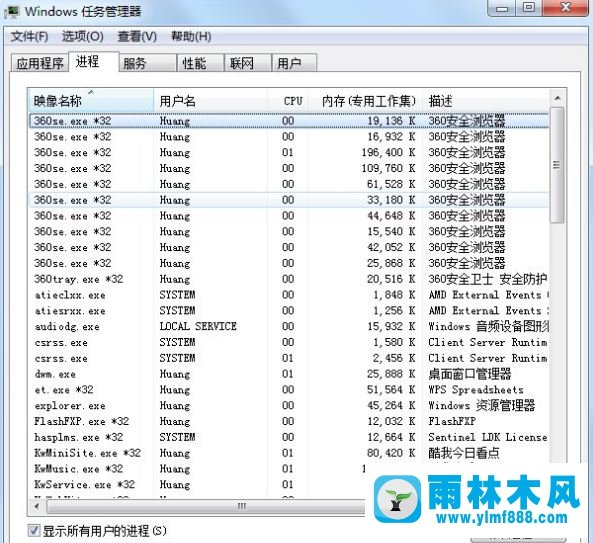Screen dimensions: 593x543
Task: Select 360se.exe row with 15,540 K
Action: tap(289, 231)
